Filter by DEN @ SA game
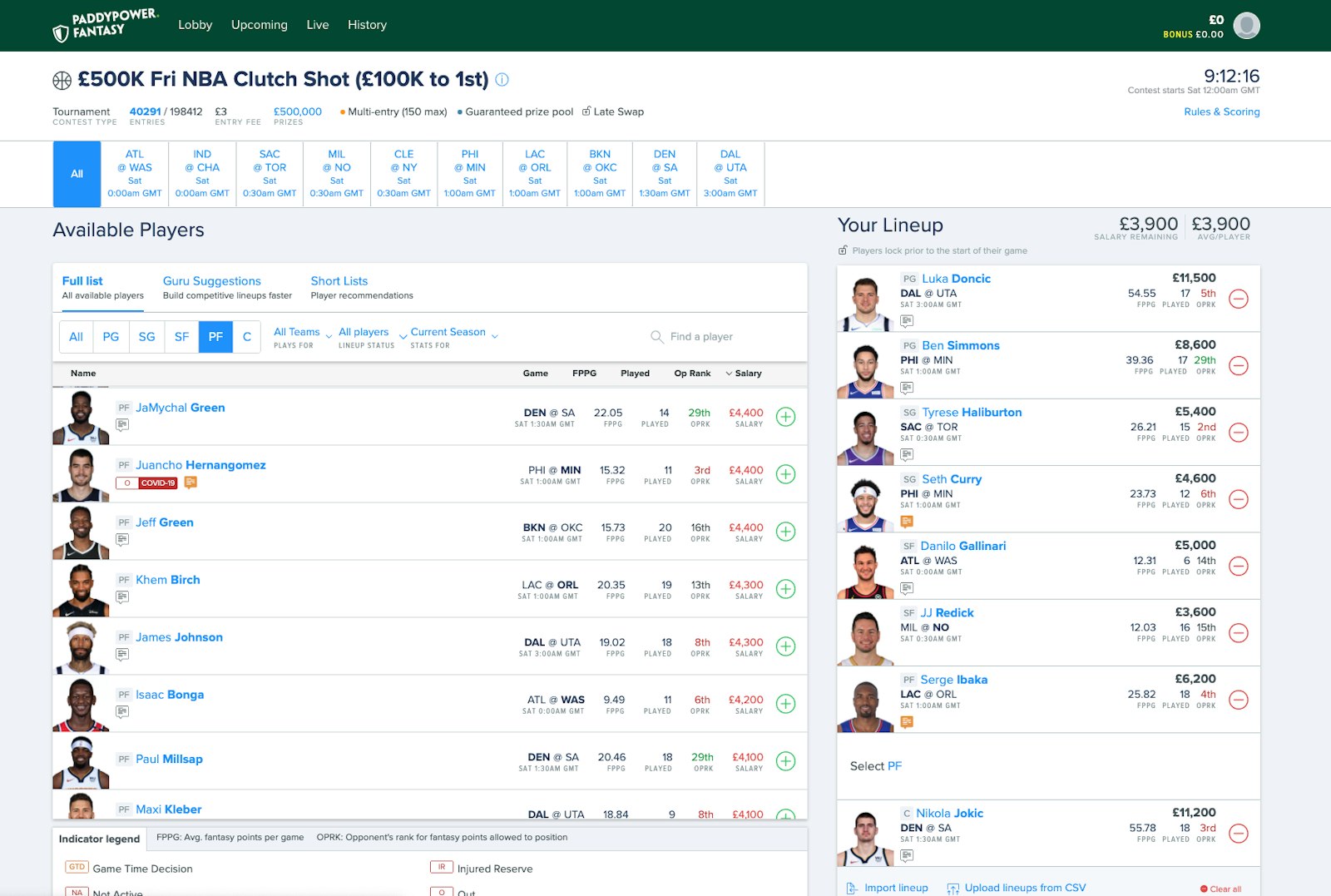Screen dimensions: 1331x896 click(664, 174)
